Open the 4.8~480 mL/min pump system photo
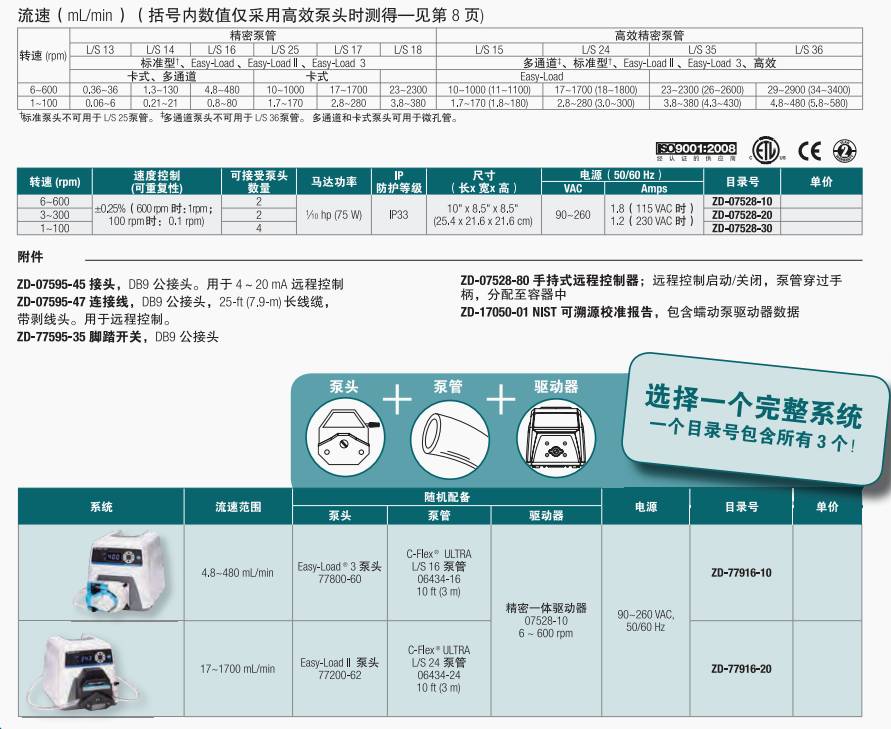The height and width of the screenshot is (729, 891). (100, 572)
